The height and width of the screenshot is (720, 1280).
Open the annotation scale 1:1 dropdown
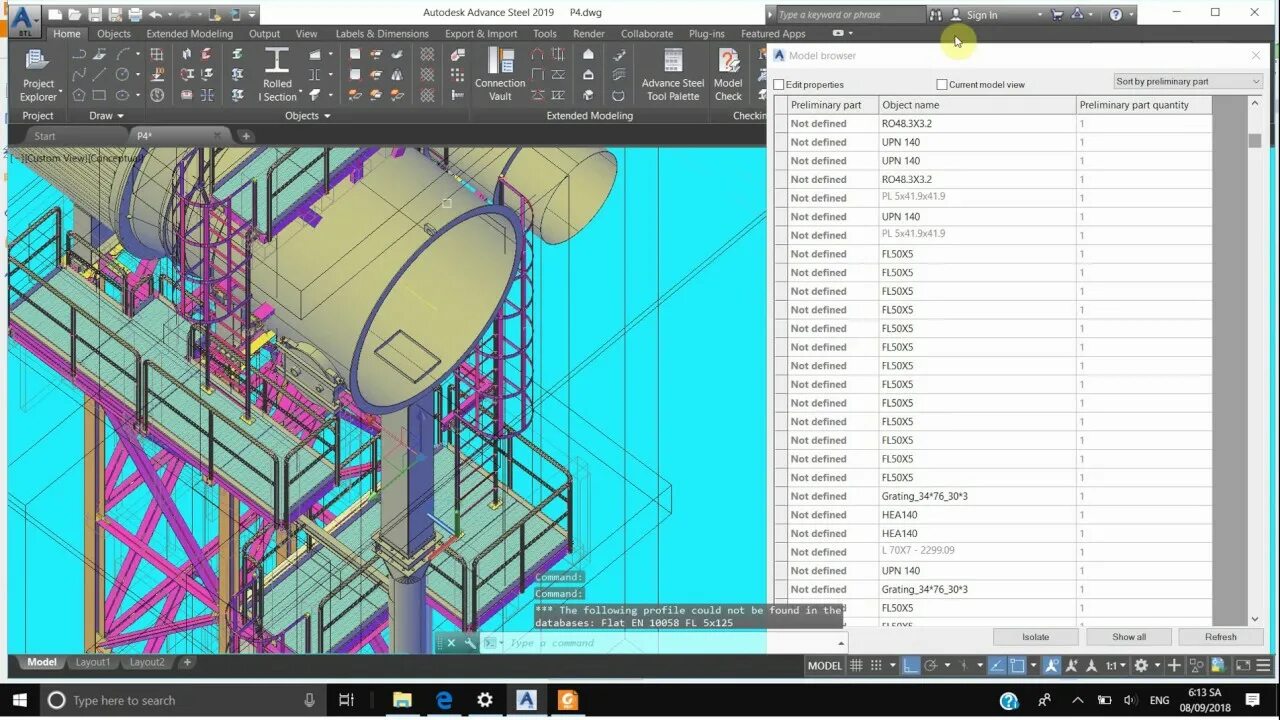[1114, 665]
